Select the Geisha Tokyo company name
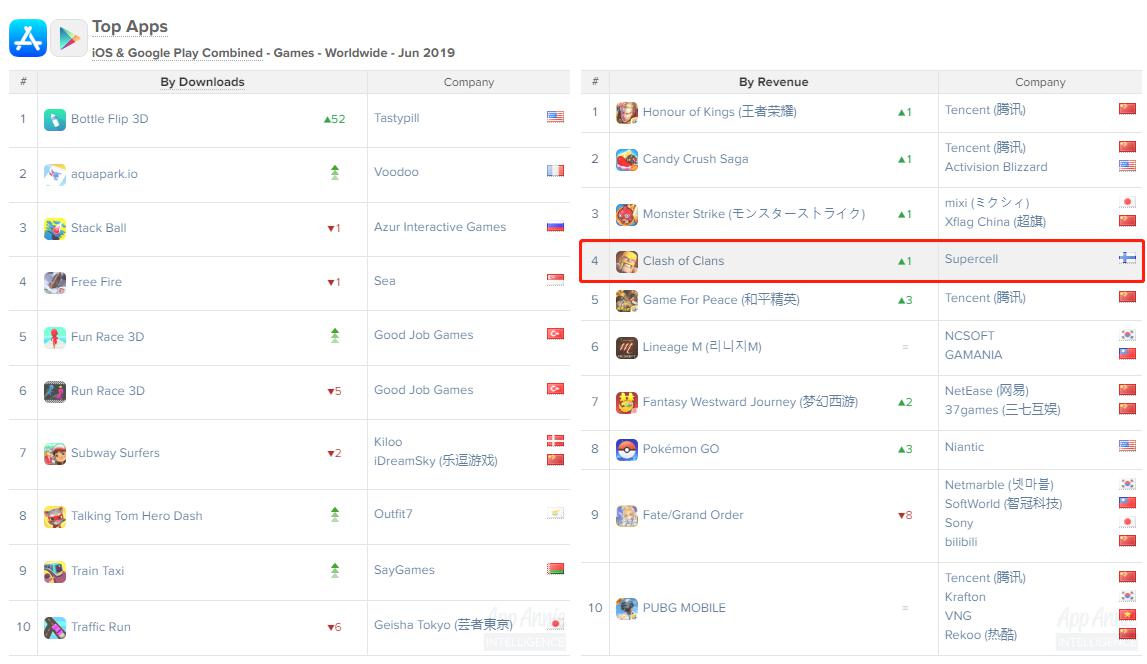 (443, 625)
